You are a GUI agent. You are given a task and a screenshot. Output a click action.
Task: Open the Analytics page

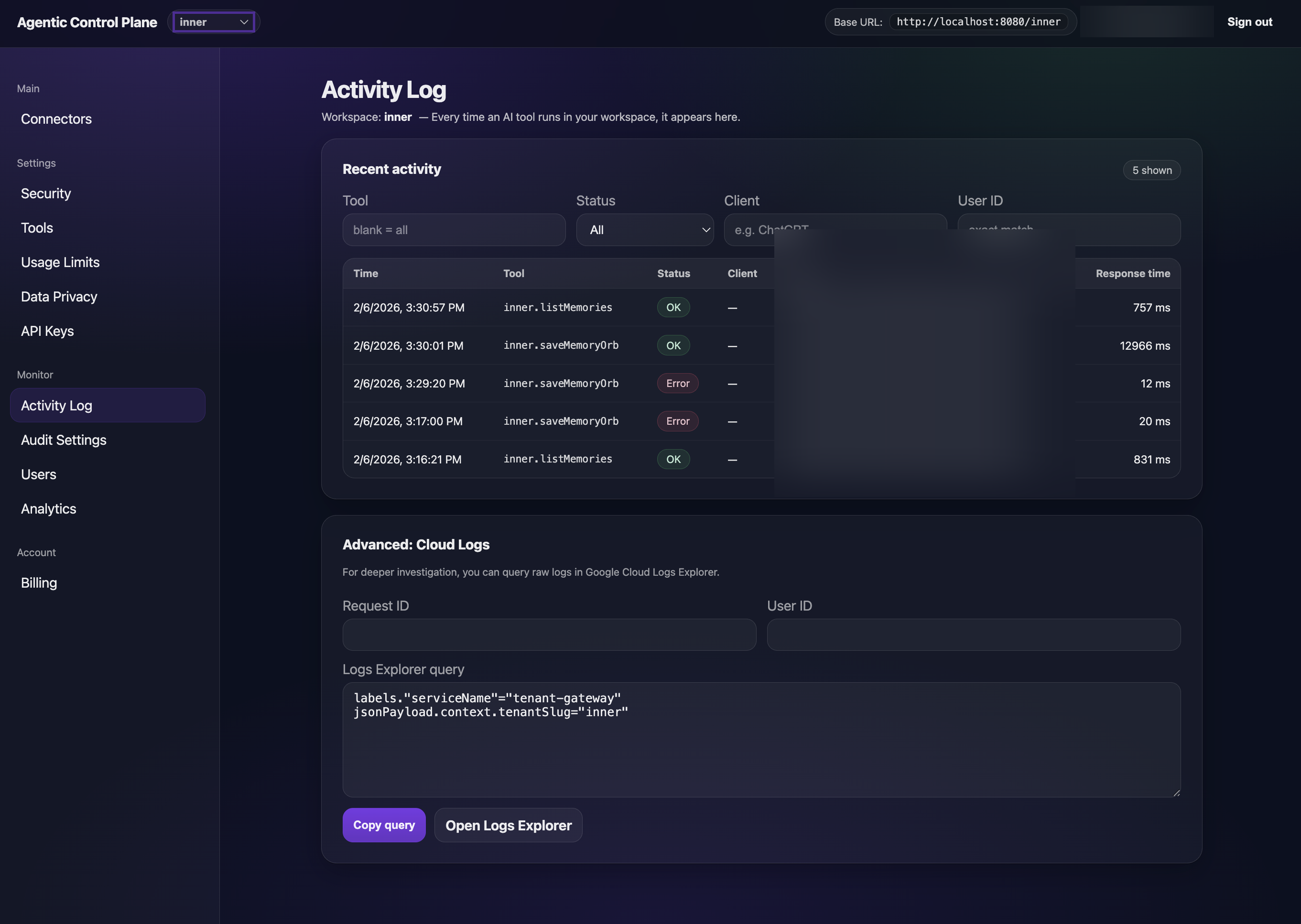pyautogui.click(x=48, y=508)
